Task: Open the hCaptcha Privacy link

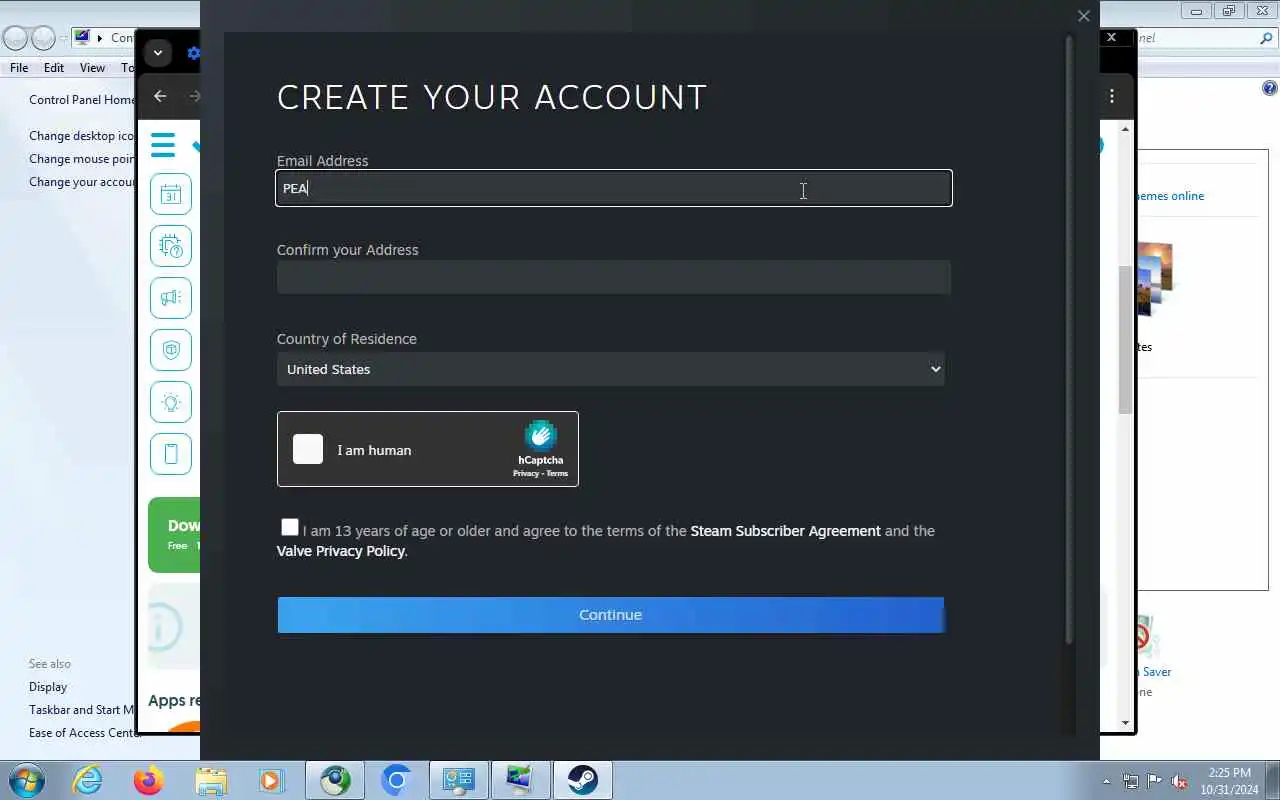Action: pyautogui.click(x=525, y=473)
